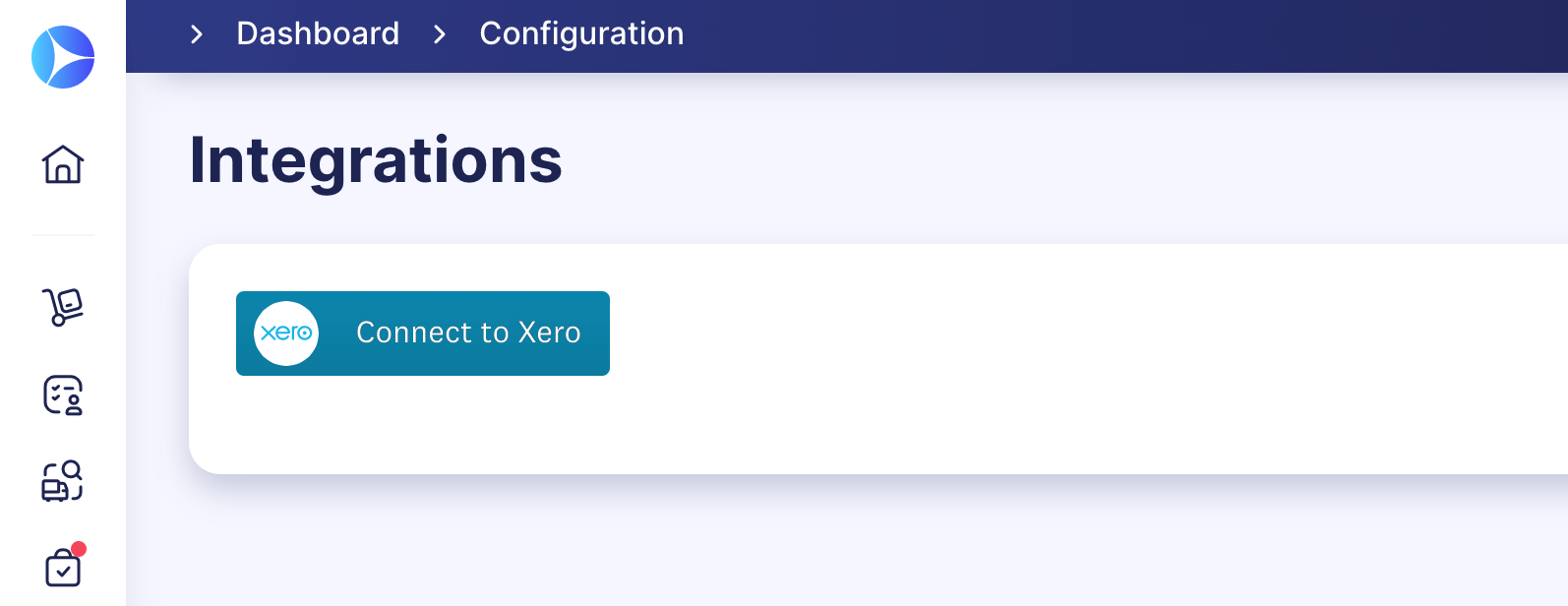1568x606 pixels.
Task: Click the round Xero logo
Action: 286,333
